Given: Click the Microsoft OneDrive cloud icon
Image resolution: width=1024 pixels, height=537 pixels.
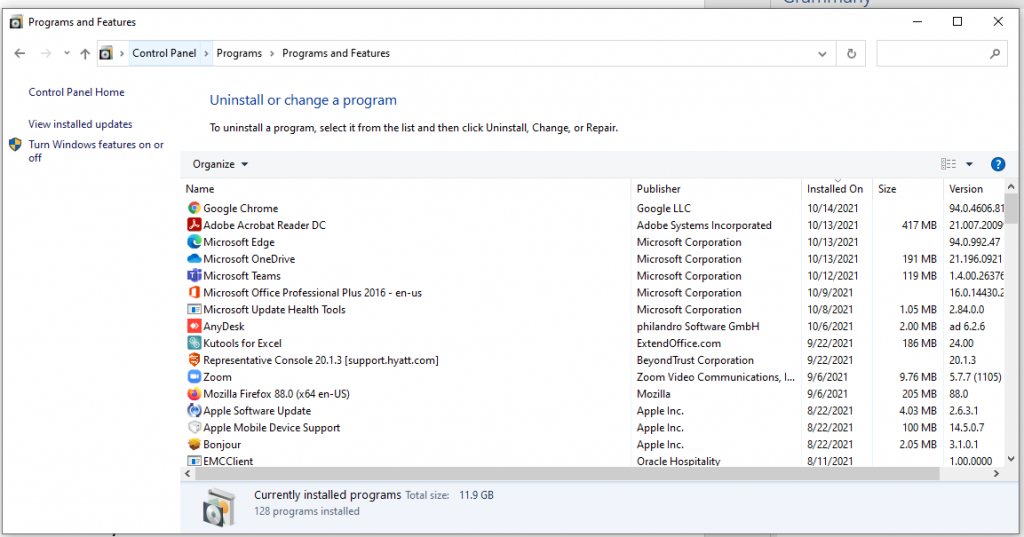Looking at the screenshot, I should coord(194,259).
